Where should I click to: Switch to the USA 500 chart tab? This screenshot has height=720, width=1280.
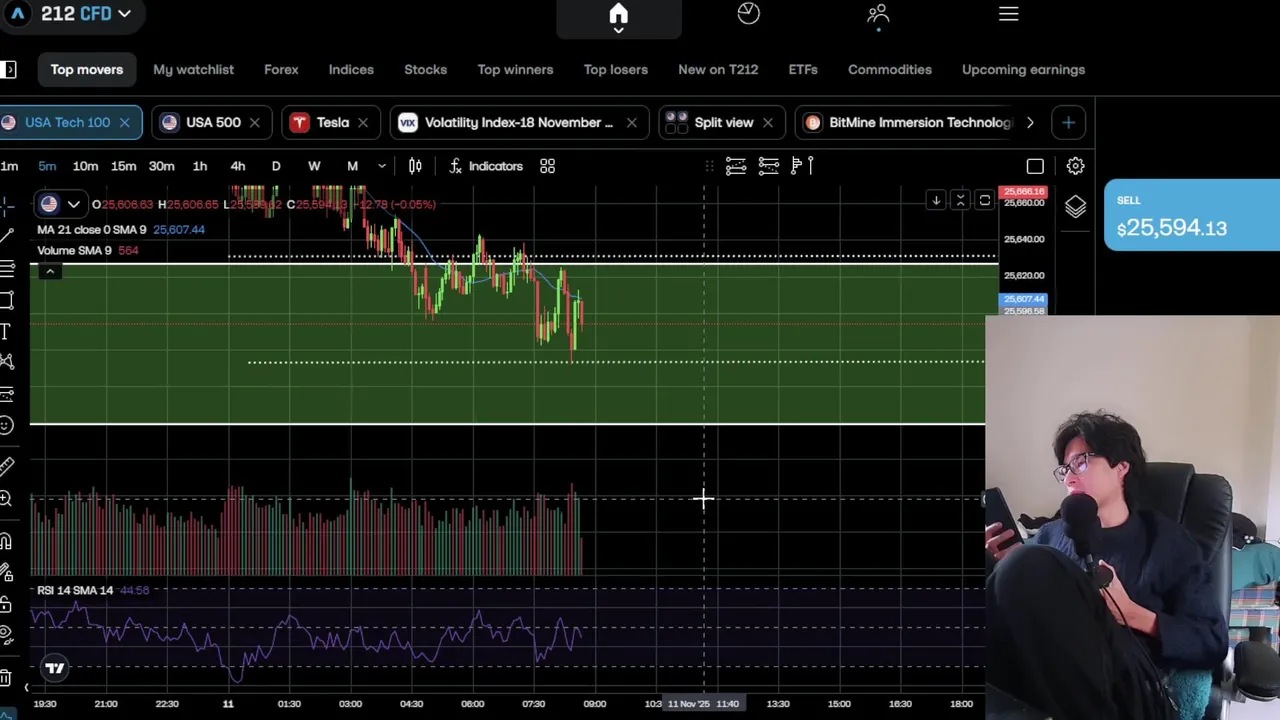click(x=213, y=122)
